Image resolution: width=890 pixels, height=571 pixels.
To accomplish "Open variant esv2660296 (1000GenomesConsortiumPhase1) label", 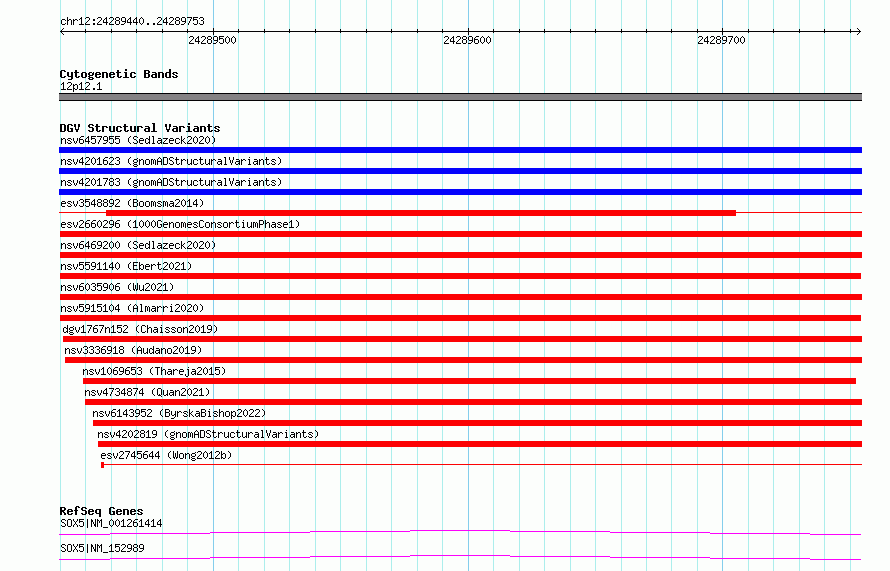I will click(180, 224).
